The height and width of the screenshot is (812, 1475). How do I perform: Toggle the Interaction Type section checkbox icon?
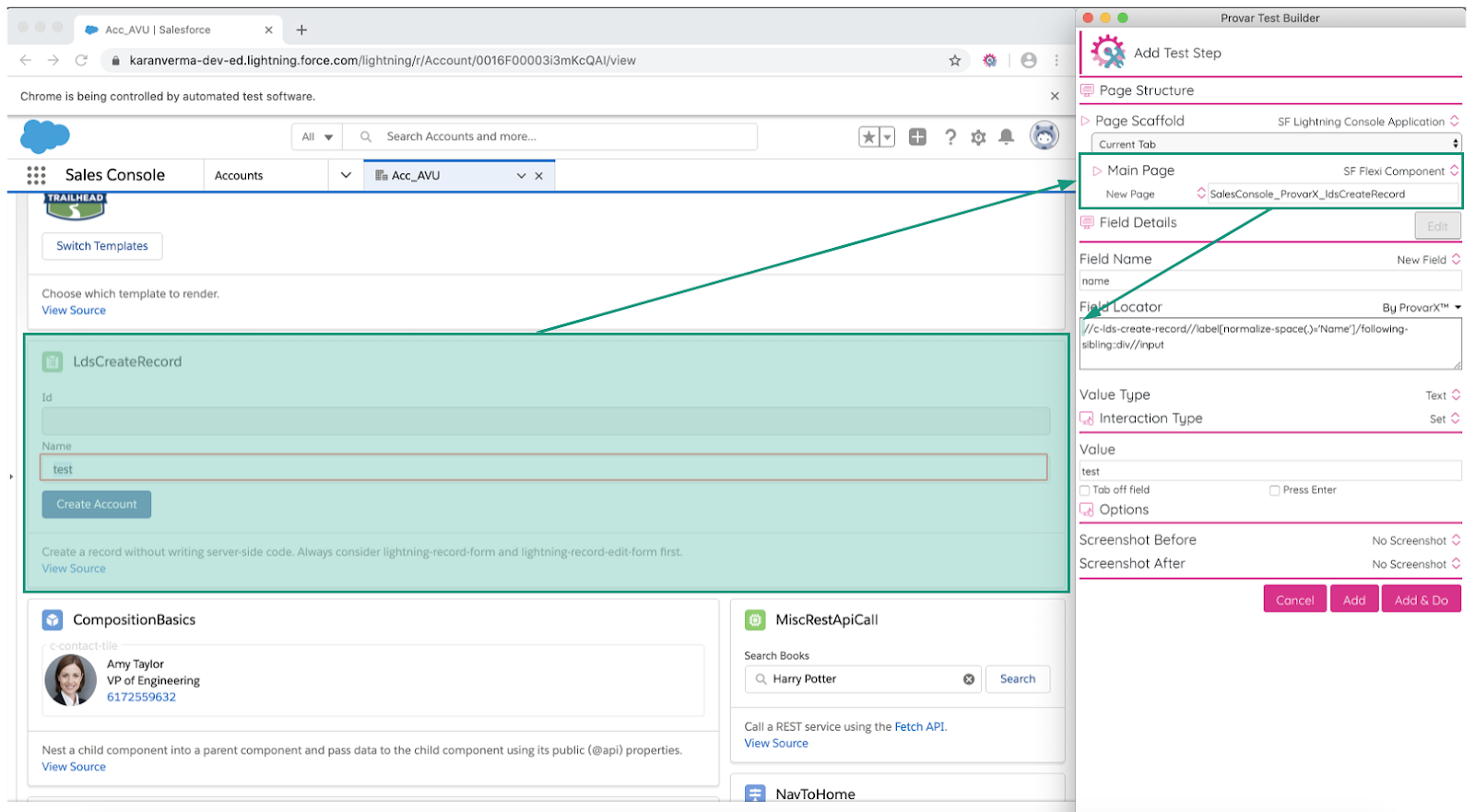tap(1087, 418)
